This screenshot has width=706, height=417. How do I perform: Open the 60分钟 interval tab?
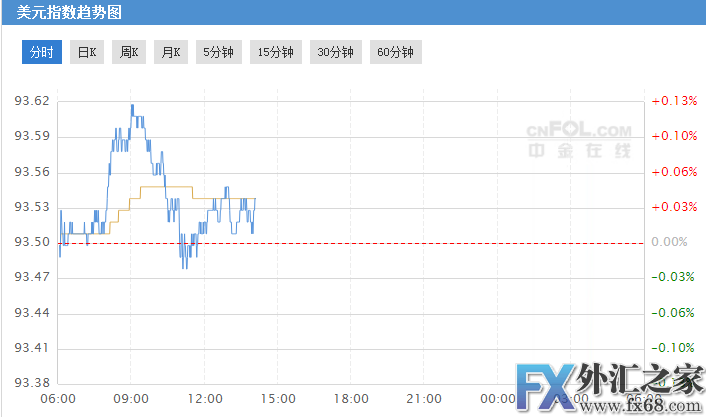(x=395, y=52)
